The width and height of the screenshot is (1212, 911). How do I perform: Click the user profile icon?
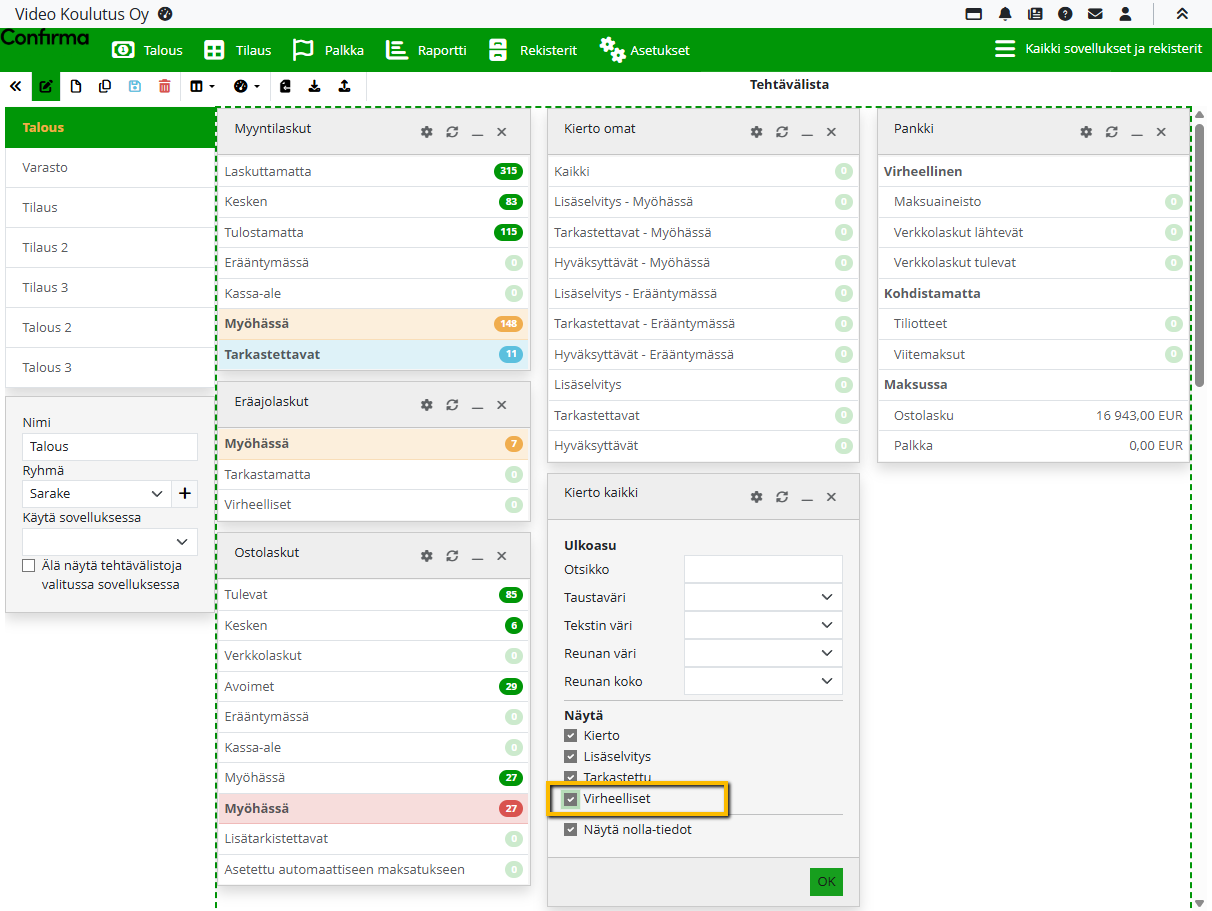1125,14
